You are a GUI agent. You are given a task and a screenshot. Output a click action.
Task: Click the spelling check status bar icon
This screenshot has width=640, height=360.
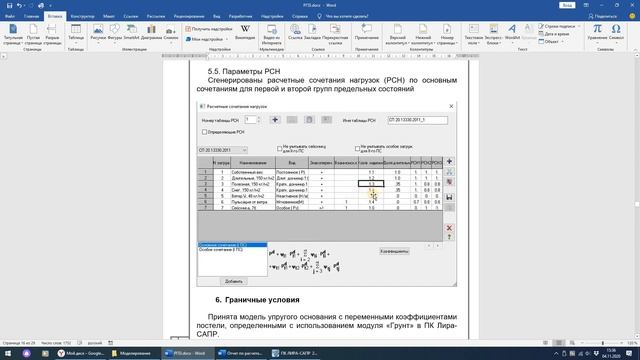[80, 343]
